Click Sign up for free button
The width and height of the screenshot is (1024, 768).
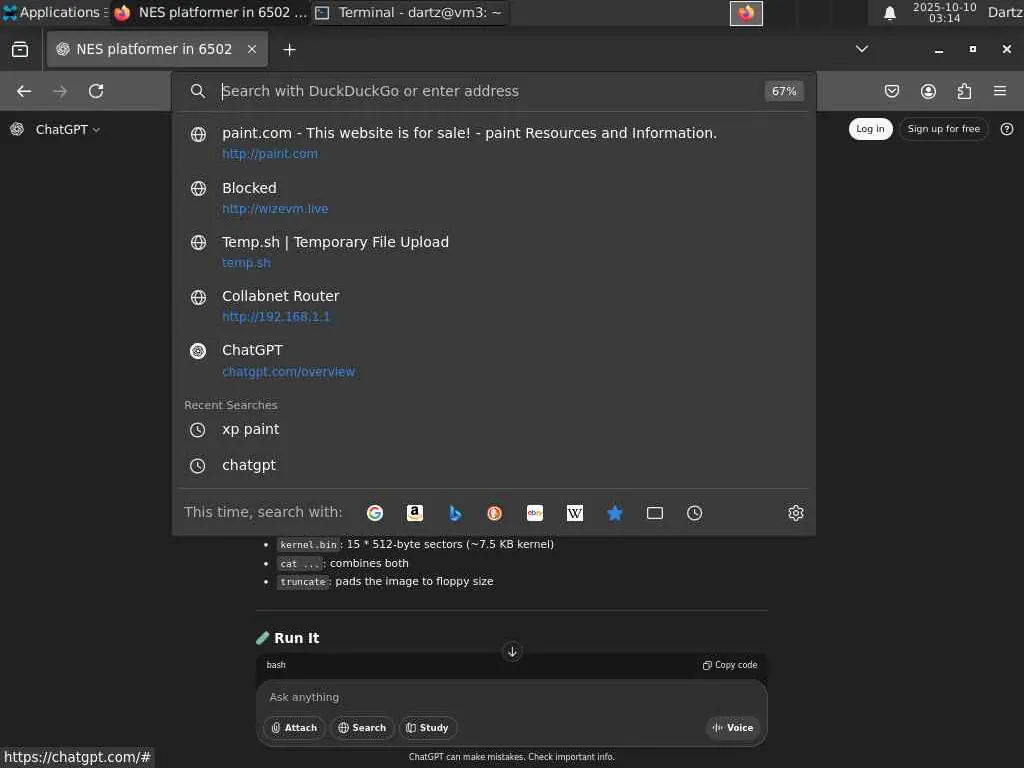click(944, 129)
